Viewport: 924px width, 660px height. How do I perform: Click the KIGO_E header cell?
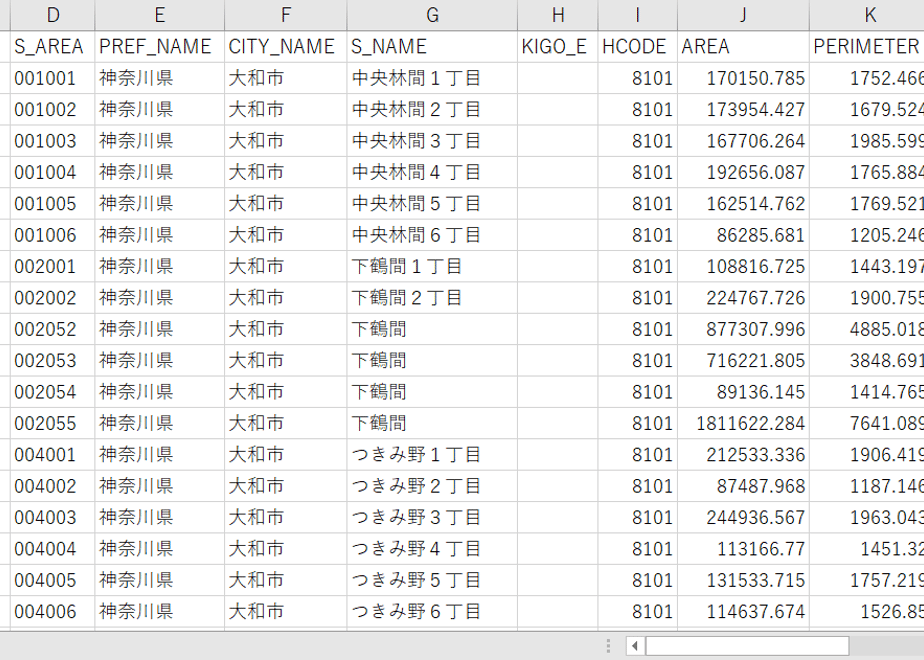pyautogui.click(x=557, y=47)
